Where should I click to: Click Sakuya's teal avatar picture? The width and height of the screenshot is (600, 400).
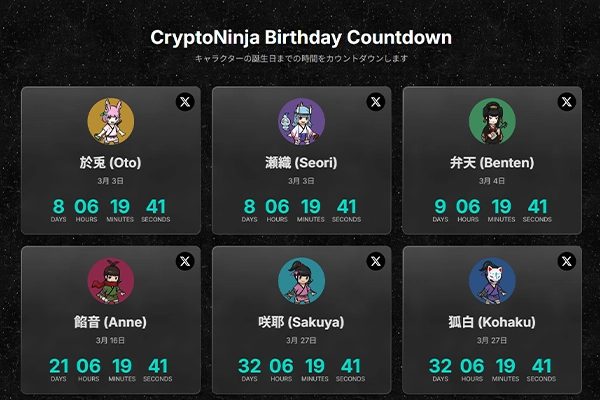click(301, 280)
